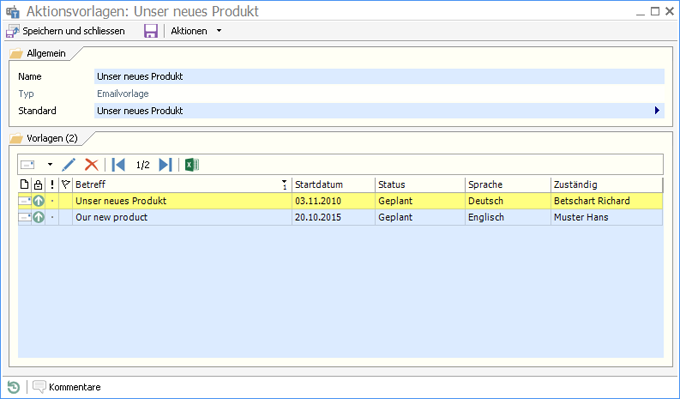Sort by Startdatum column header

point(333,185)
